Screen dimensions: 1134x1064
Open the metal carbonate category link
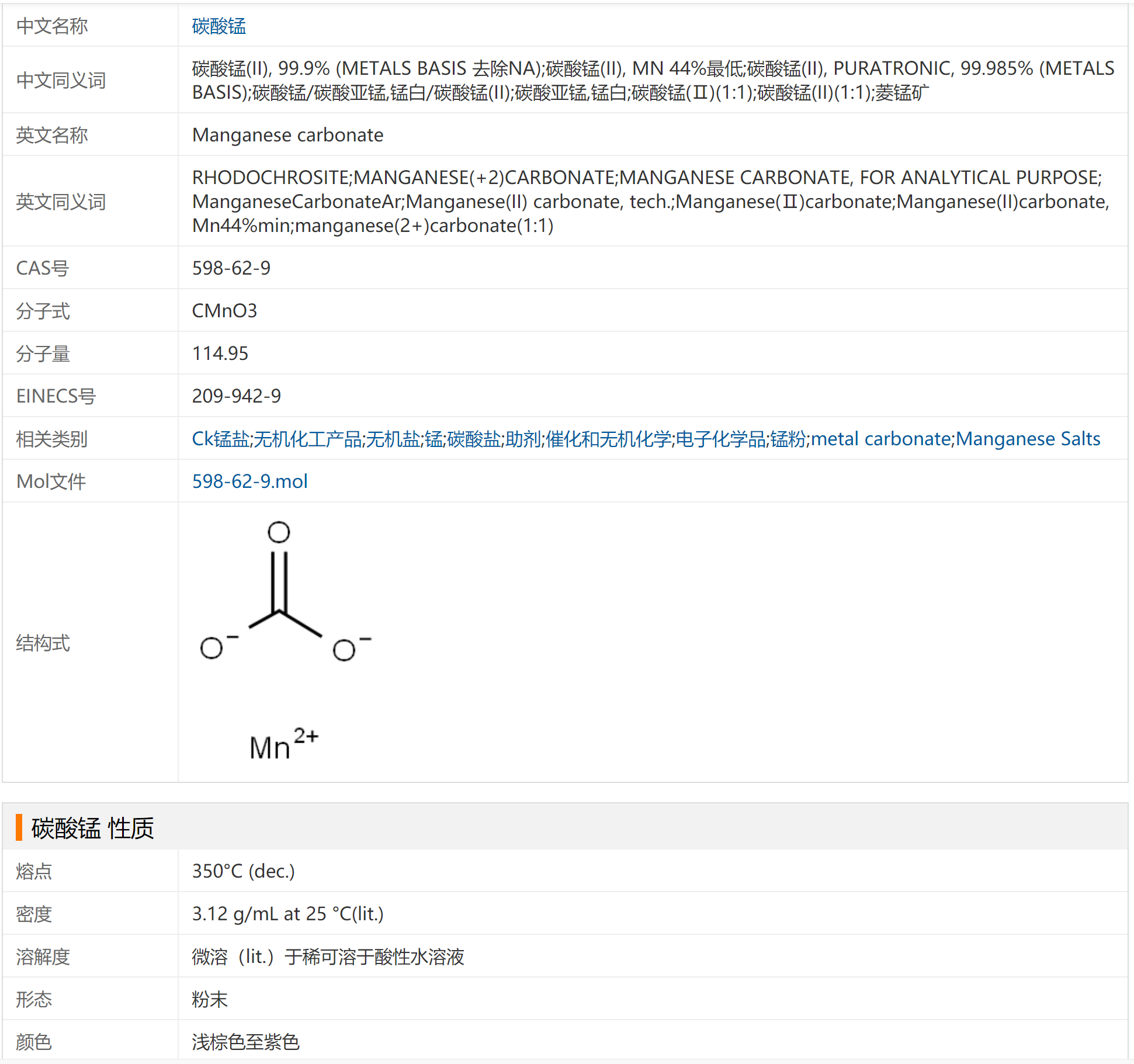pos(881,439)
